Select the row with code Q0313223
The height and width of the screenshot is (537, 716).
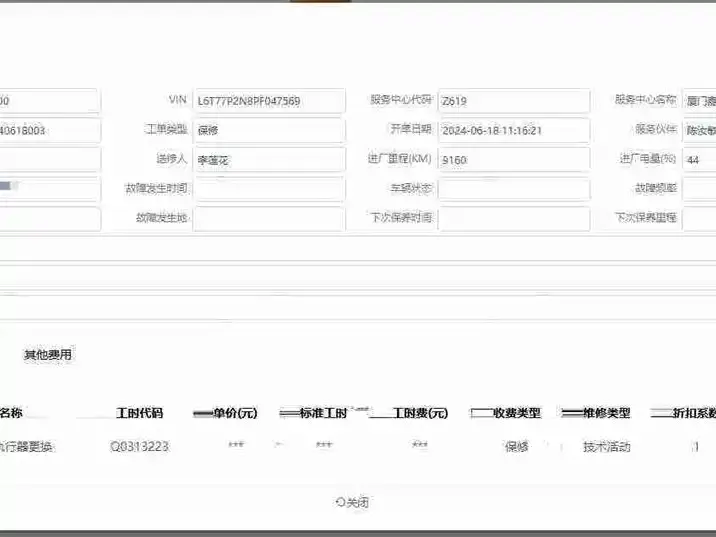point(358,446)
